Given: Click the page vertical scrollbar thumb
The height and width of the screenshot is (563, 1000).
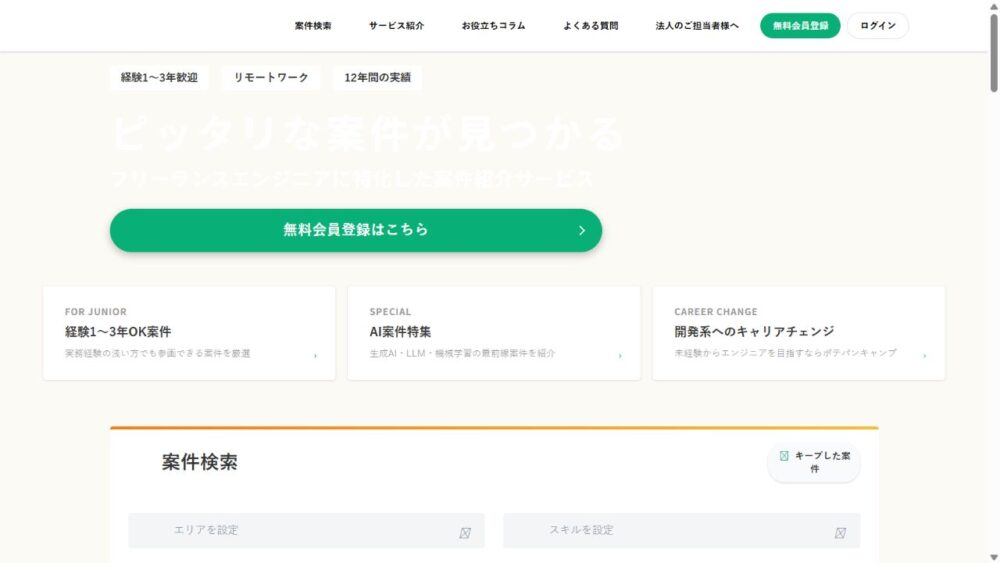Looking at the screenshot, I should click(x=994, y=54).
